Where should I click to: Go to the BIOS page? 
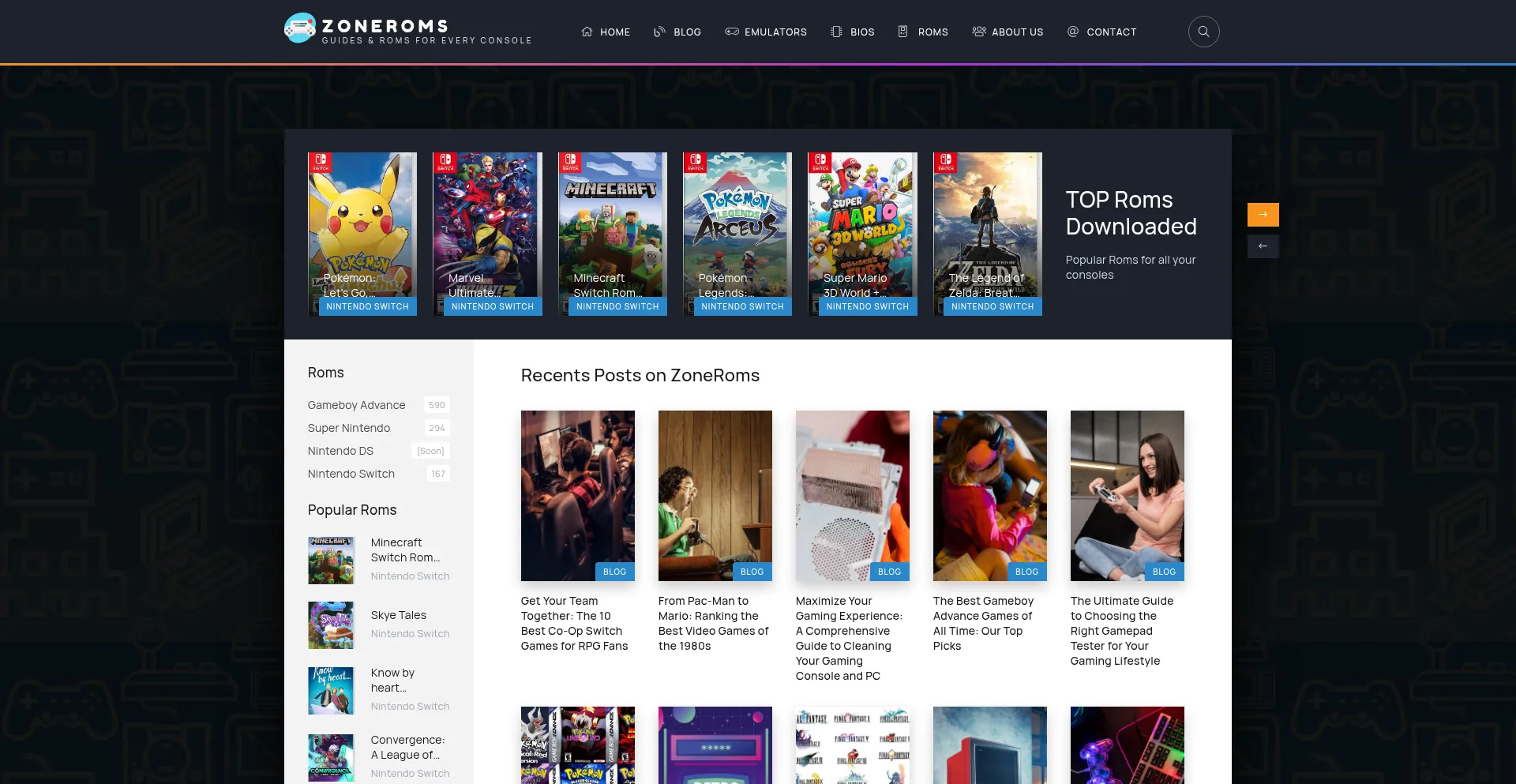point(853,32)
